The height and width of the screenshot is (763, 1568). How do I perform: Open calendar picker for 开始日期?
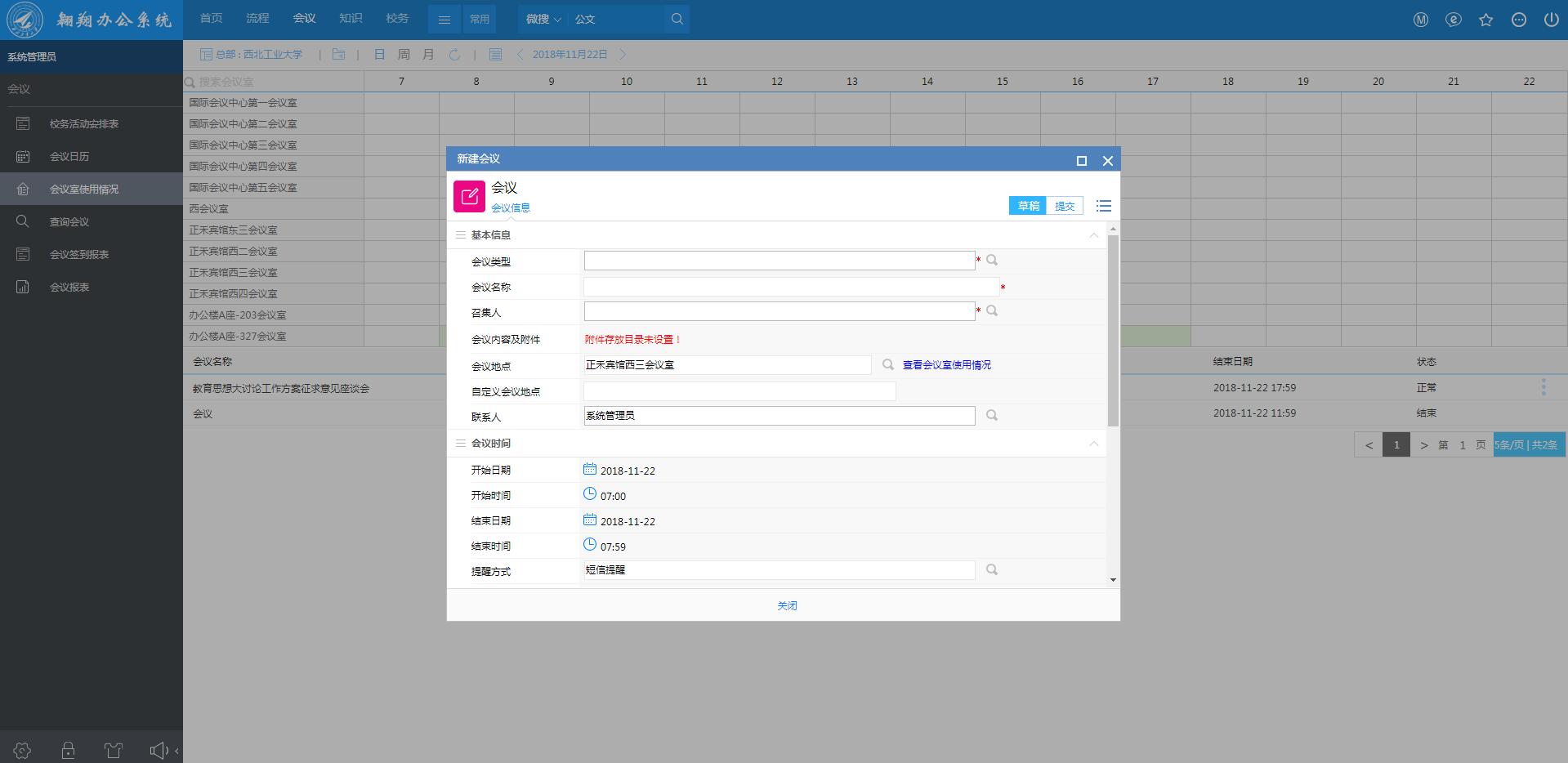point(590,469)
